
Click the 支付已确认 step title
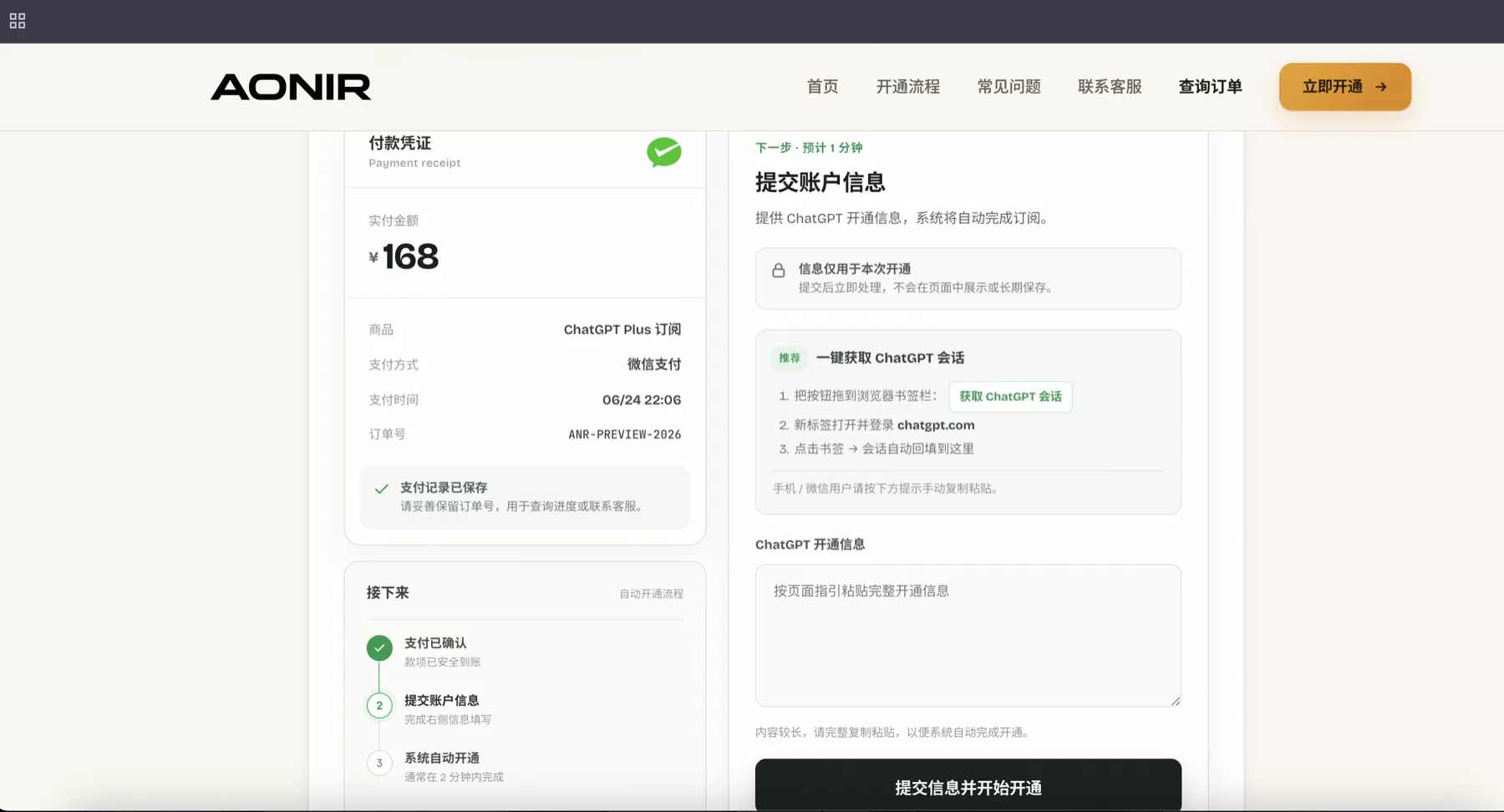435,643
